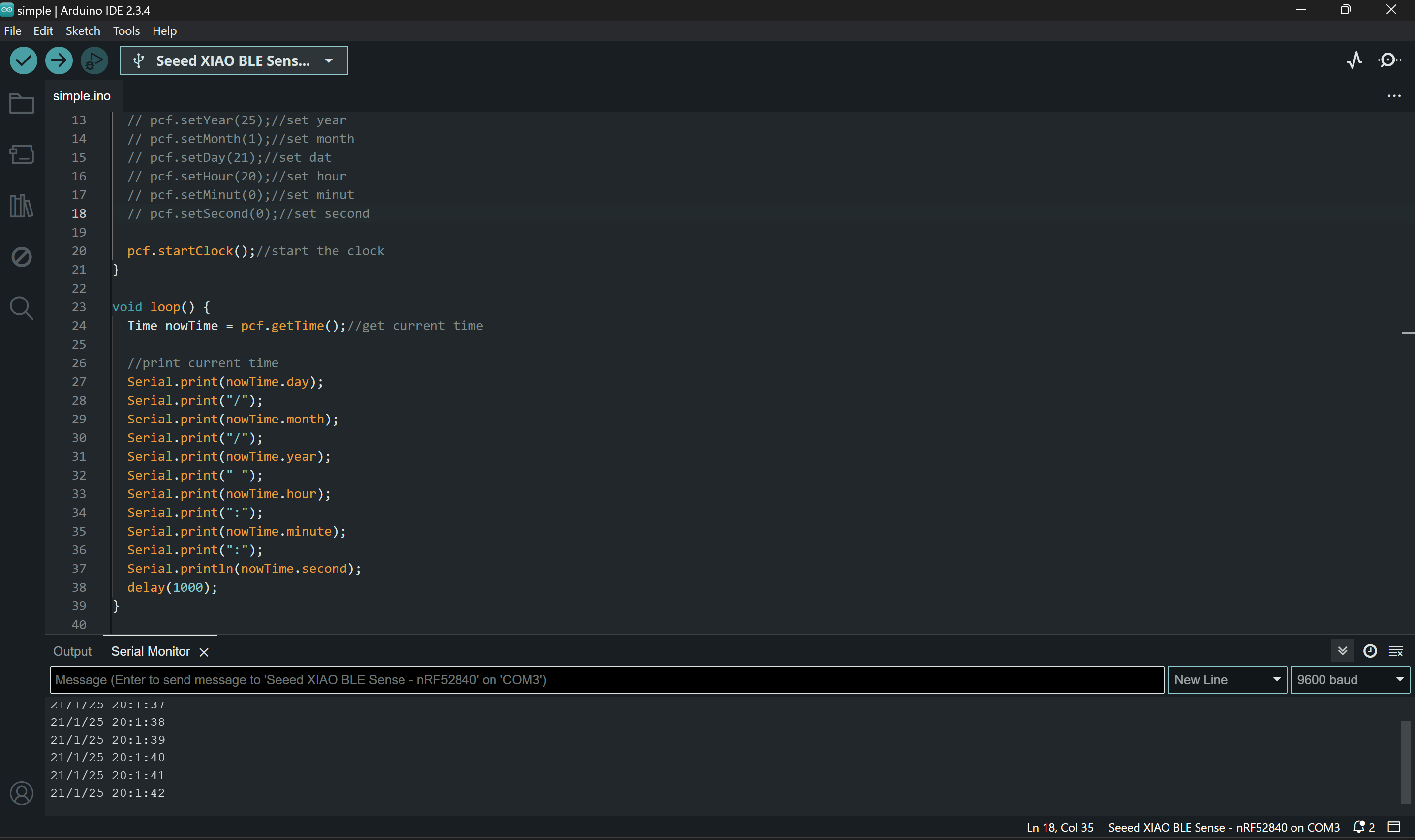The width and height of the screenshot is (1415, 840).
Task: Click the Verify sketch checkmark button
Action: tap(23, 60)
